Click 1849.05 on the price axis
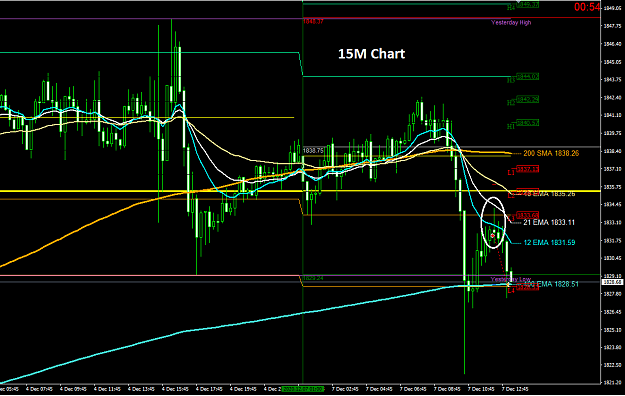Viewport: 625px width, 396px height. click(613, 8)
